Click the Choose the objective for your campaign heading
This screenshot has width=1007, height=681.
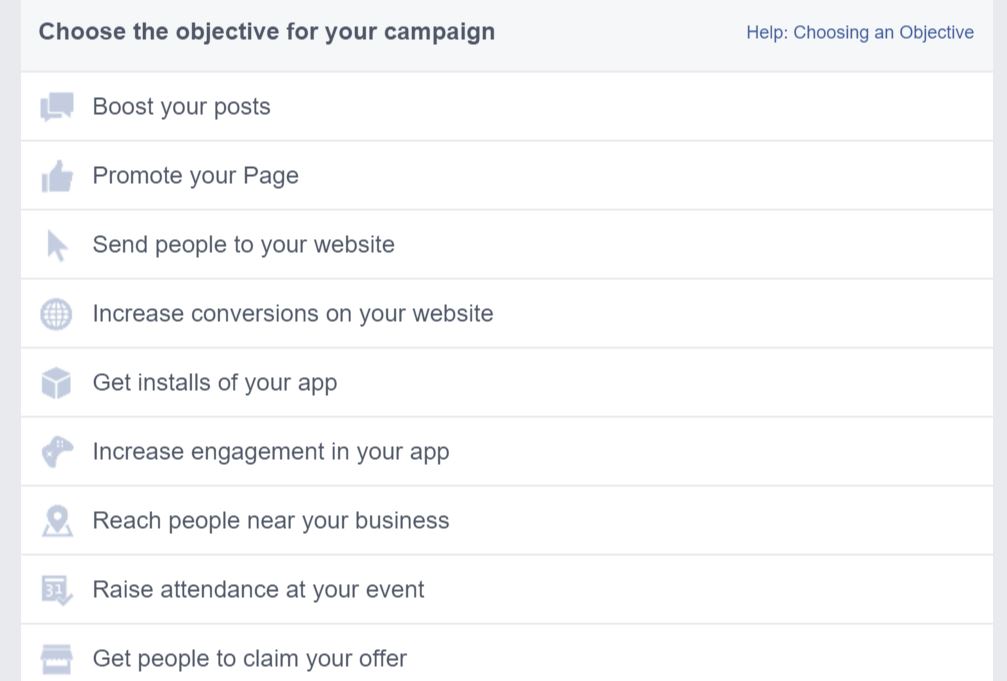(266, 32)
